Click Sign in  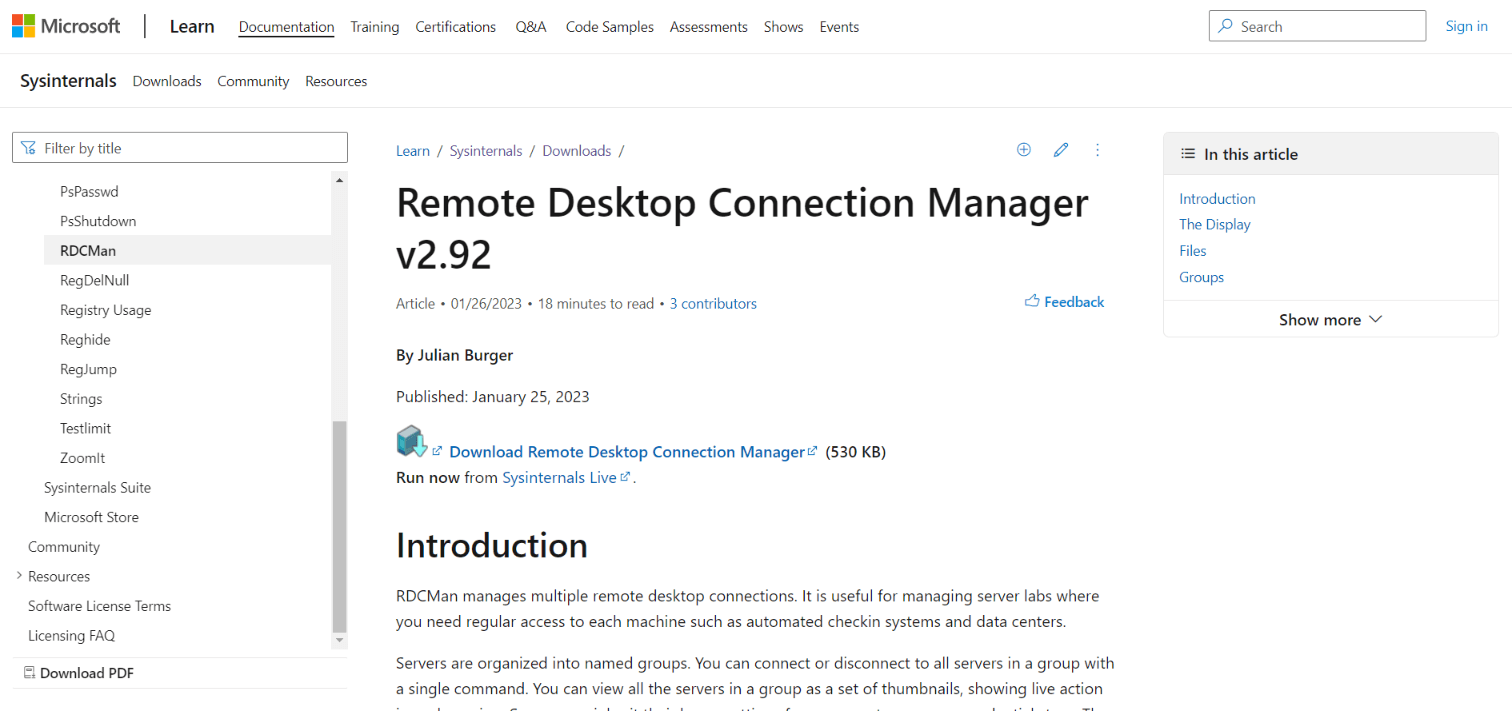(x=1466, y=25)
